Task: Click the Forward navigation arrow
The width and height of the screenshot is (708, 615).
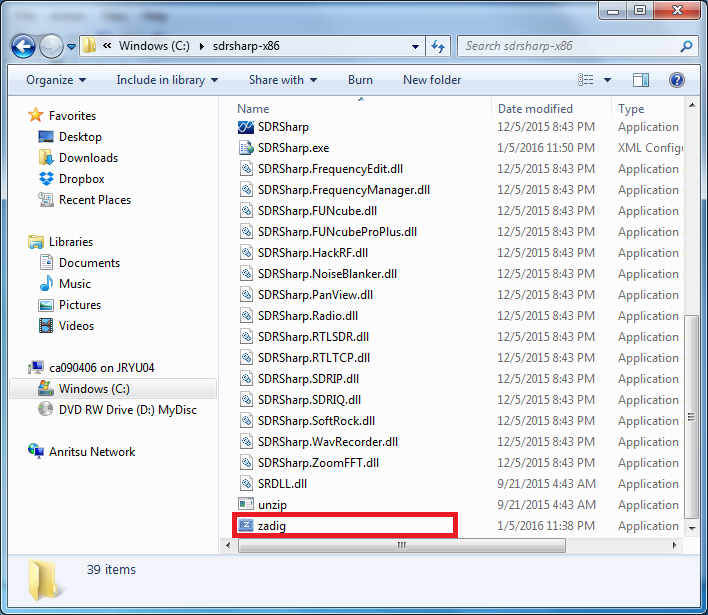Action: tap(51, 46)
